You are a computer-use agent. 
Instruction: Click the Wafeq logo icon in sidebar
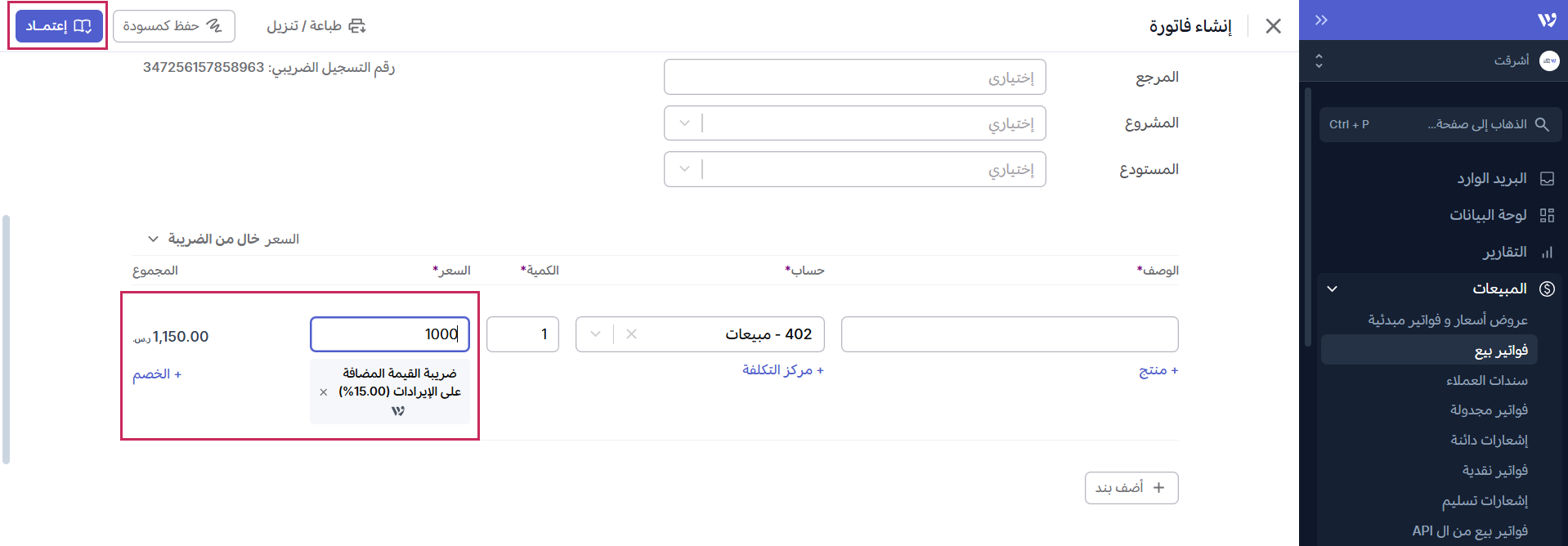click(1547, 20)
